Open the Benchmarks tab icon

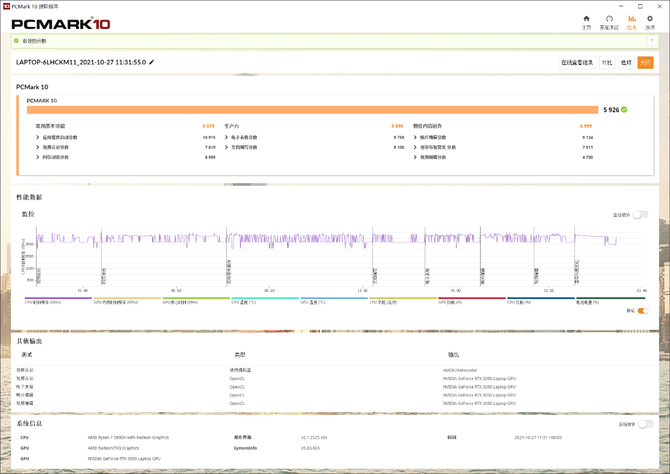click(x=608, y=22)
